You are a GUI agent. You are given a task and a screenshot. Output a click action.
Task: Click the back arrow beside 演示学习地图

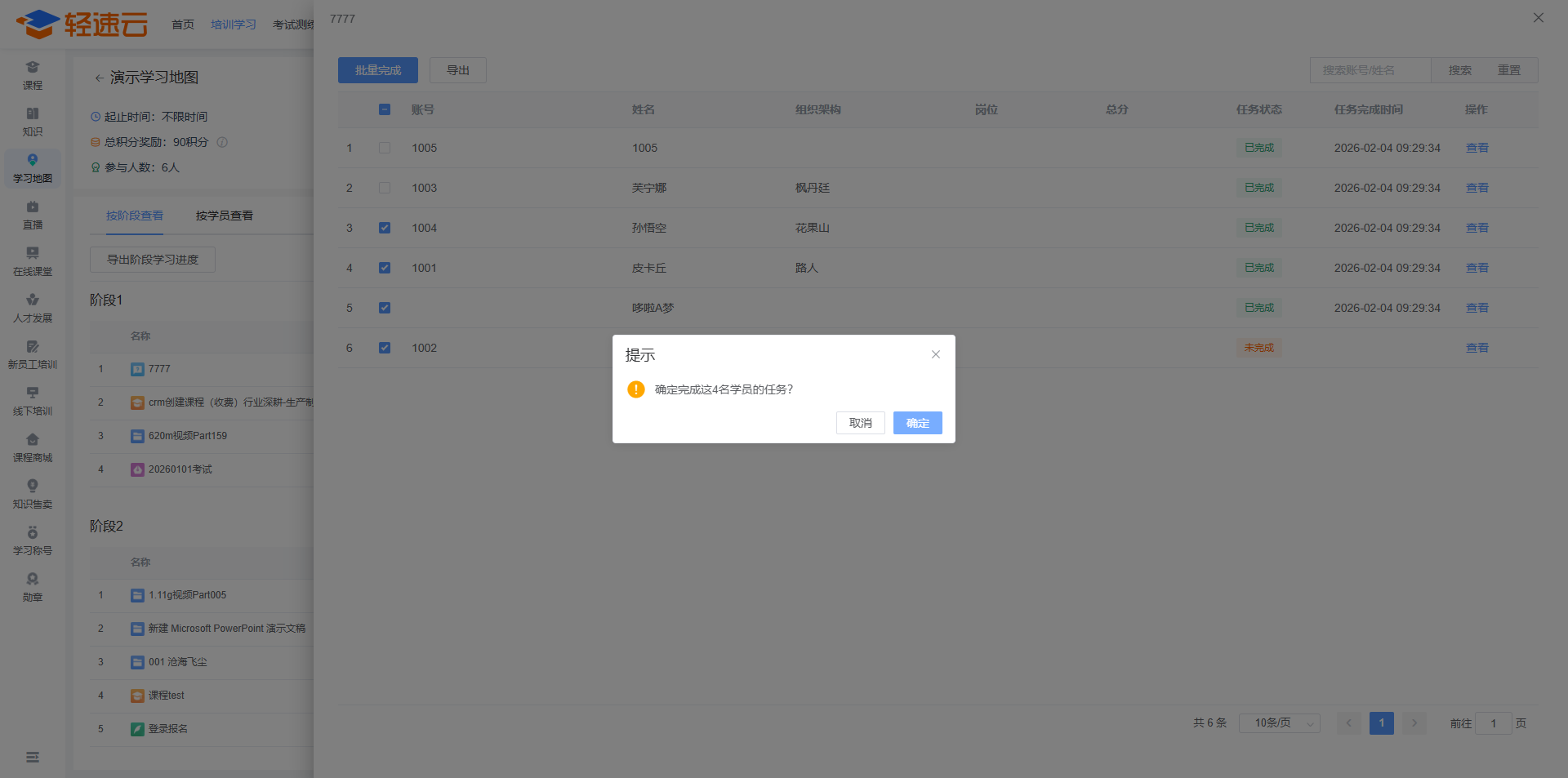coord(99,78)
